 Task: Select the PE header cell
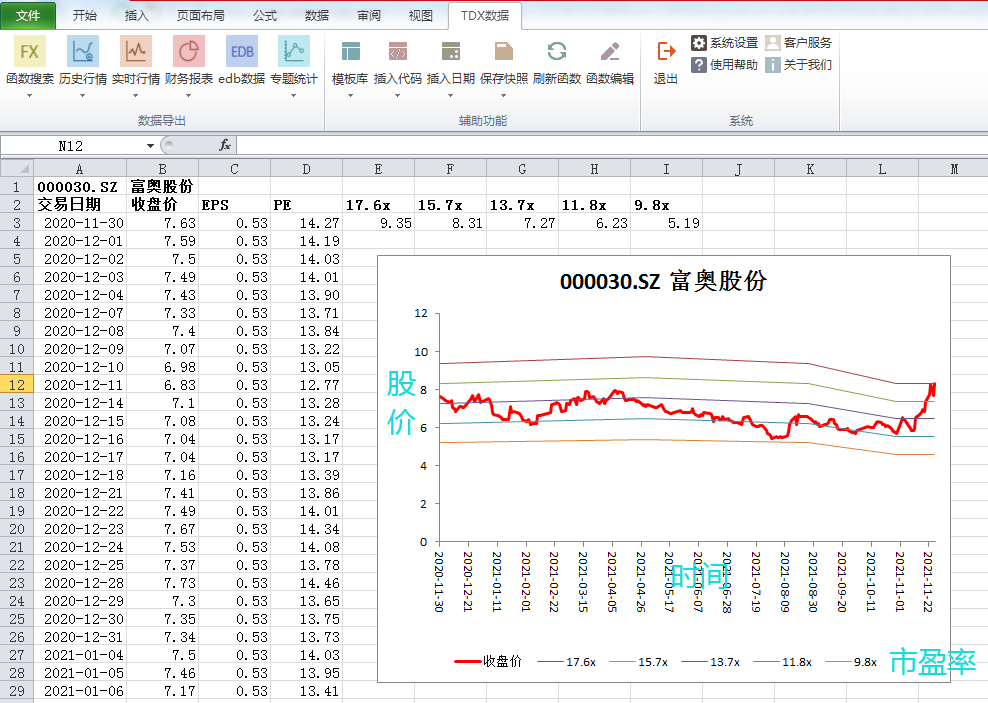(x=306, y=205)
